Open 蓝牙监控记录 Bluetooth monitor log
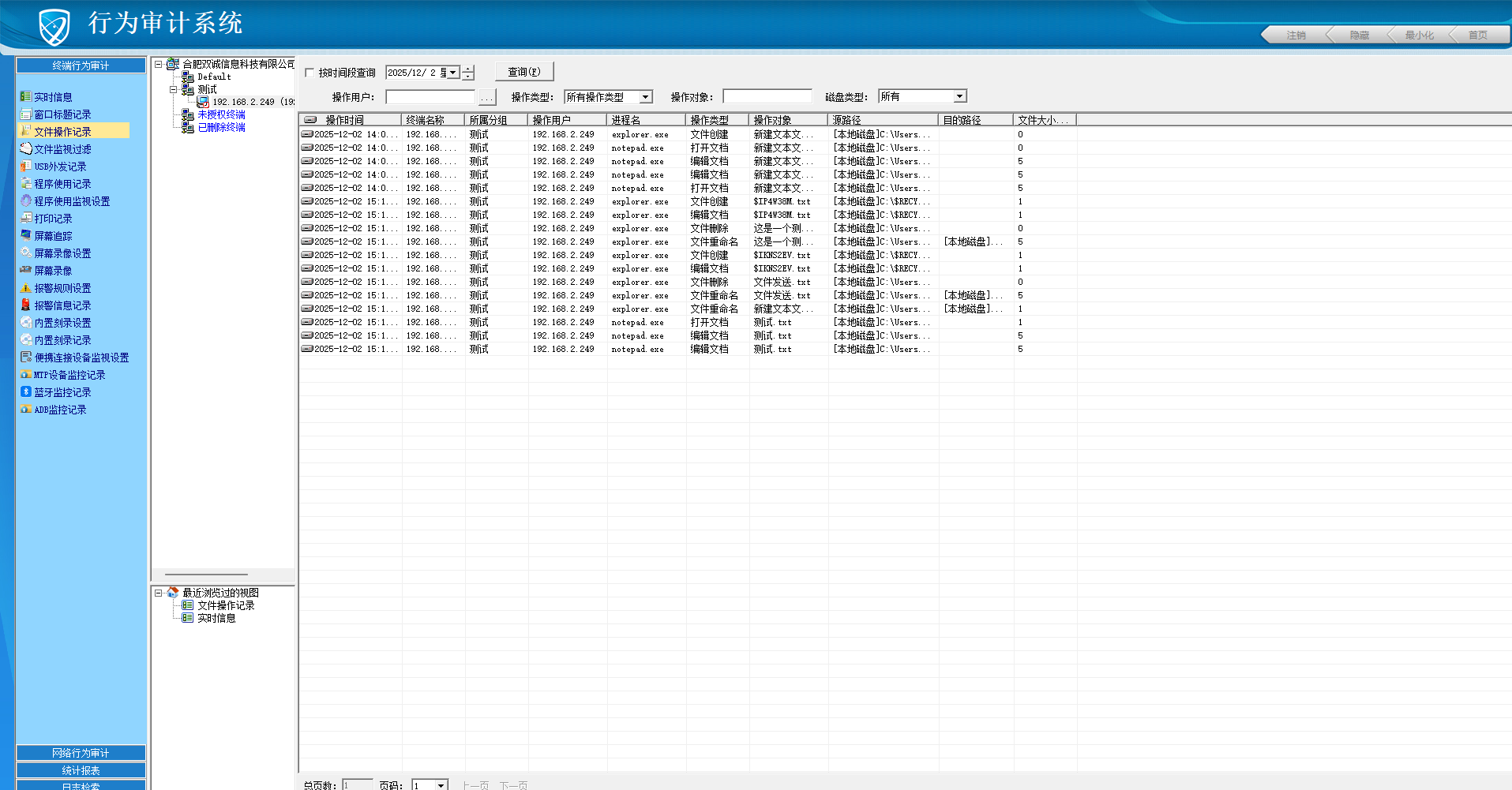Screen dimensions: 1512x790 coord(62,392)
